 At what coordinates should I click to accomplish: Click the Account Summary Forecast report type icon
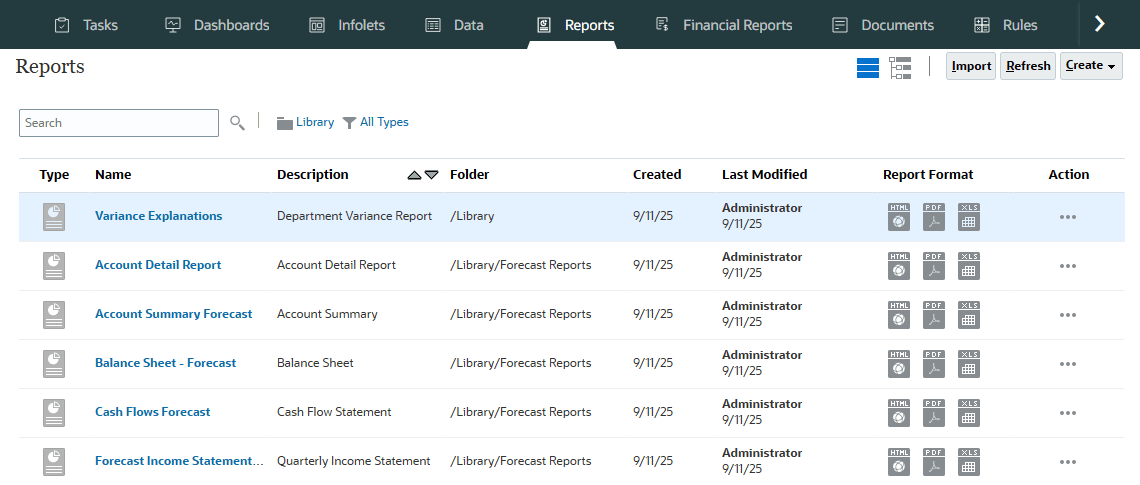(x=54, y=315)
